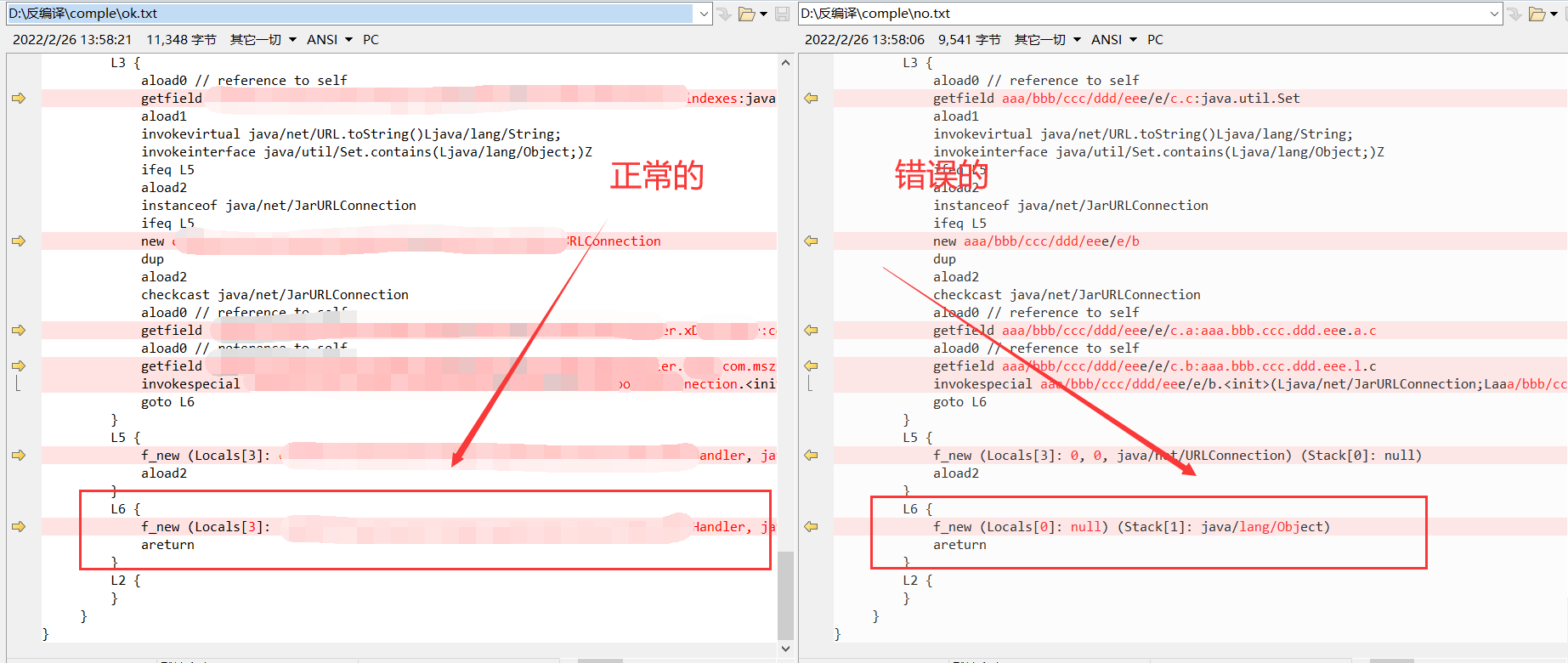Click left pane 'L6 {' label line
1568x663 pixels.
[126, 509]
